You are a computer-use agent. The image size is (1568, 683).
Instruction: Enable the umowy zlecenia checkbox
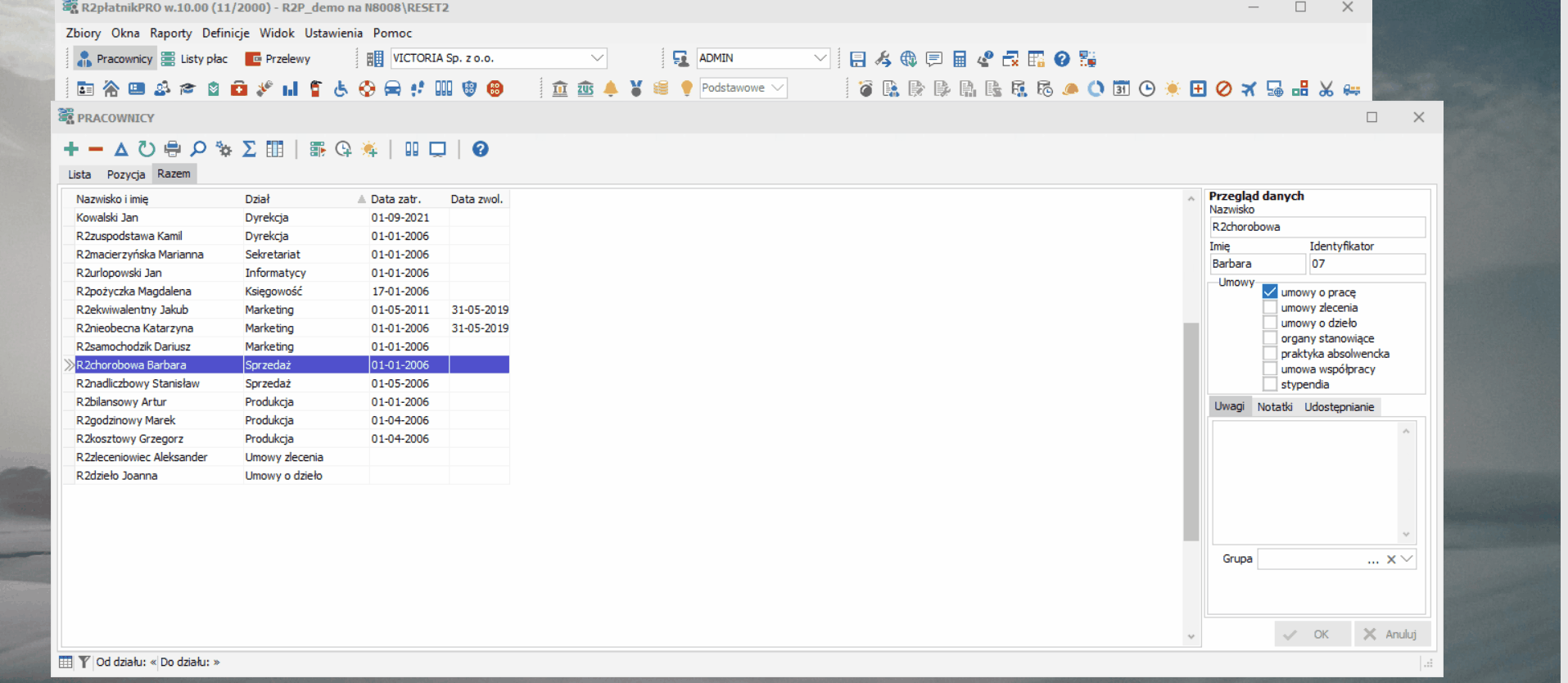point(1270,307)
